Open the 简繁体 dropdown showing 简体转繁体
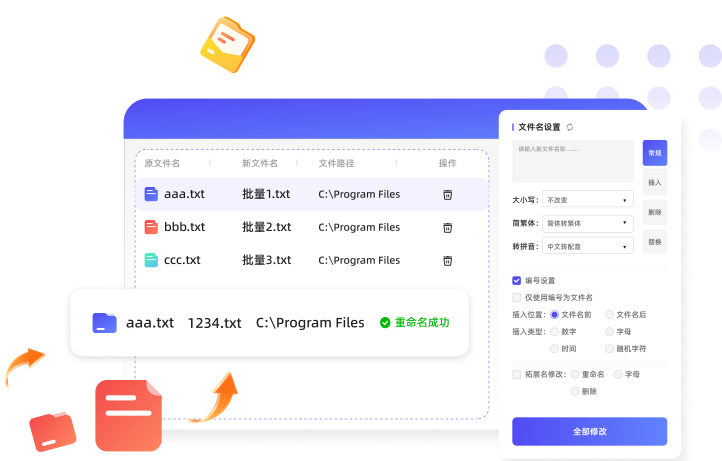This screenshot has width=722, height=461. [588, 223]
